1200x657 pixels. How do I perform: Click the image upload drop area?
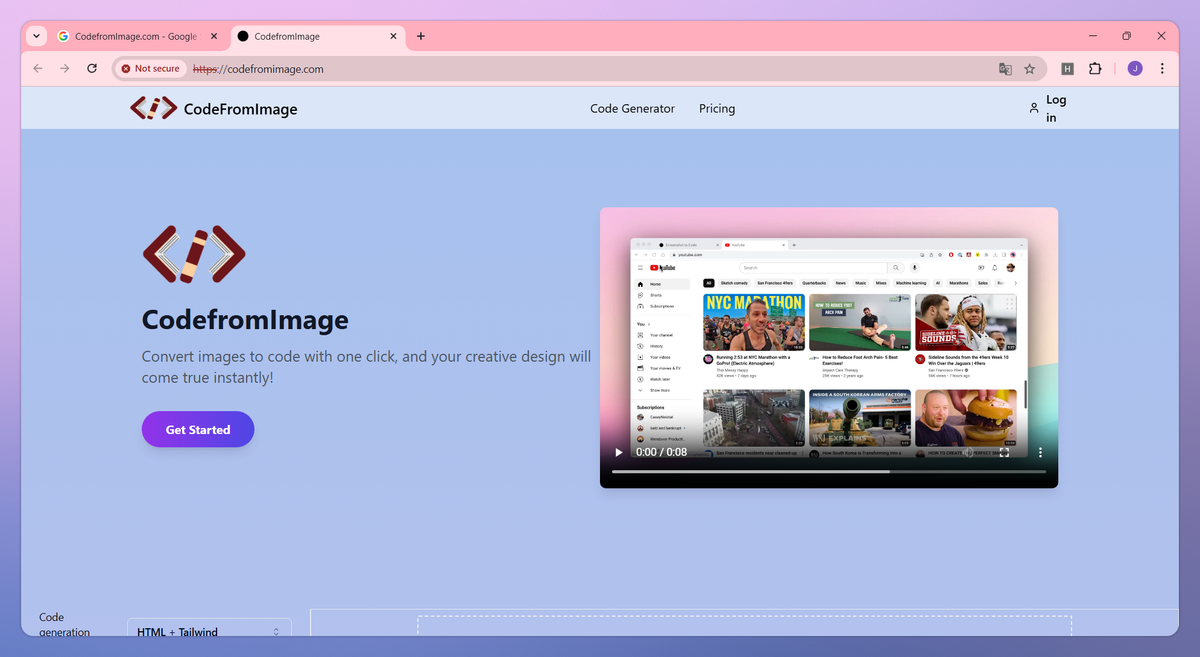[x=745, y=625]
